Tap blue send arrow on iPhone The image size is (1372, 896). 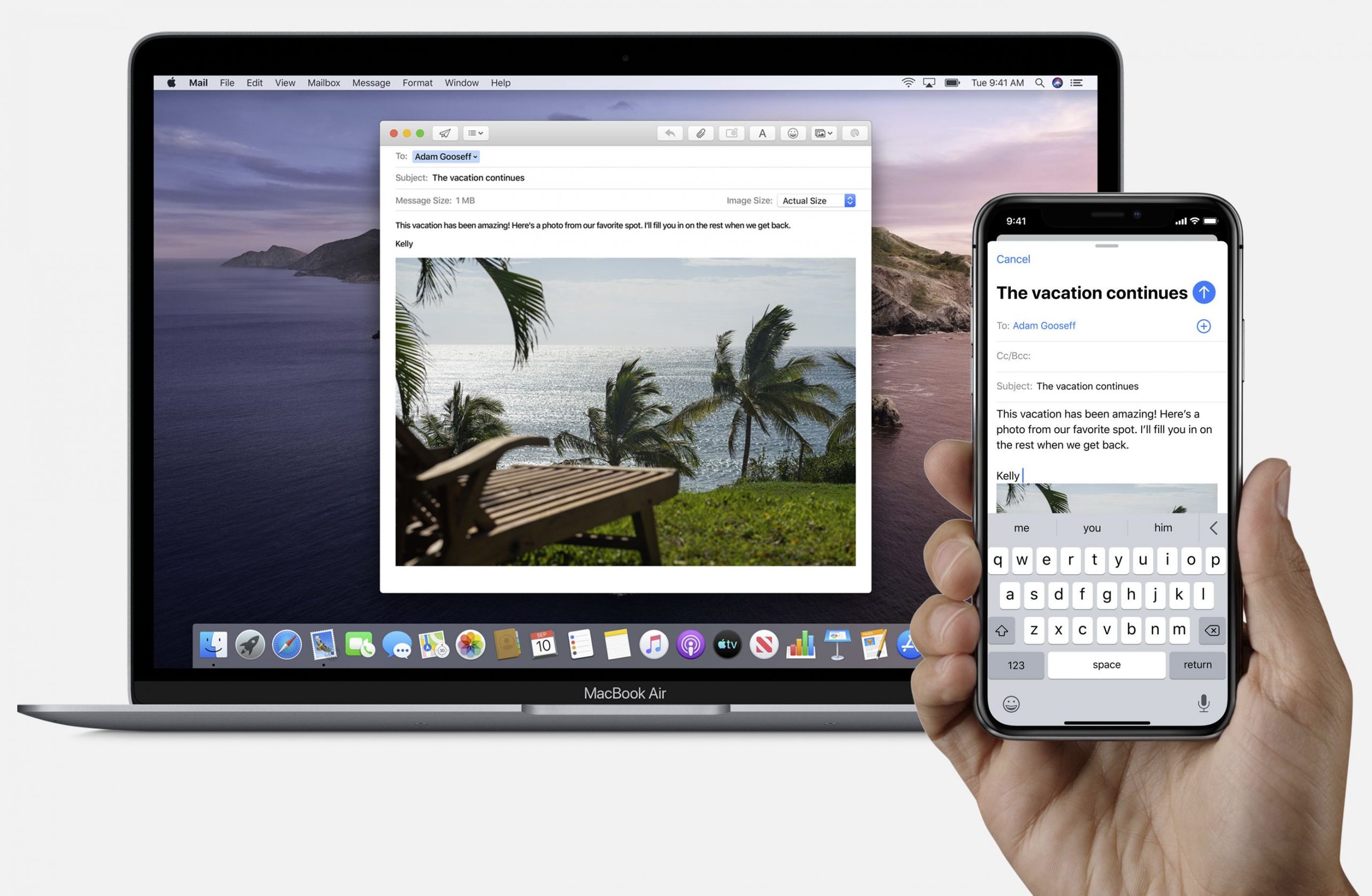coord(1203,292)
